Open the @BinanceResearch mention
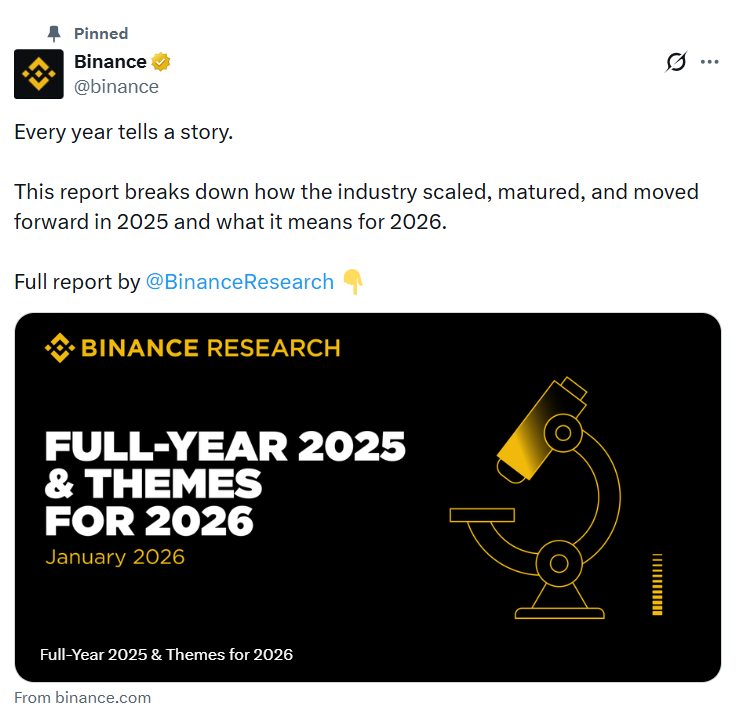Screen dimensions: 736x713 240,282
